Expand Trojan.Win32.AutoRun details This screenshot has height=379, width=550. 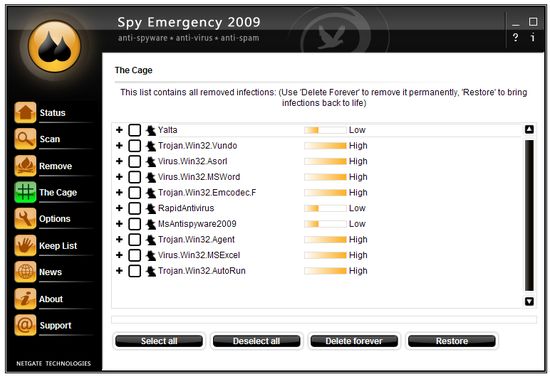point(119,271)
